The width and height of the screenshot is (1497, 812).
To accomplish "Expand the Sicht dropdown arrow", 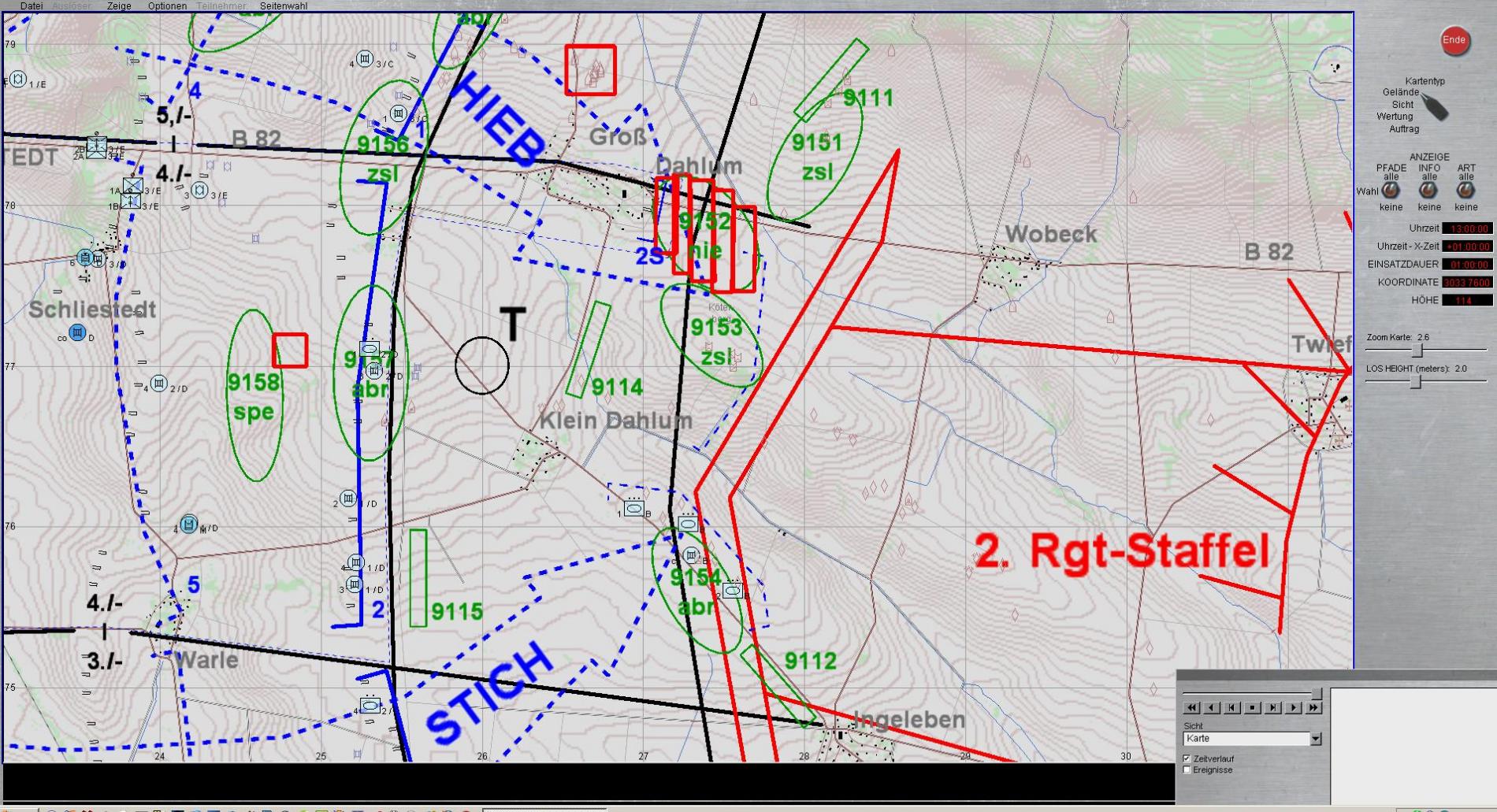I will (x=1315, y=739).
